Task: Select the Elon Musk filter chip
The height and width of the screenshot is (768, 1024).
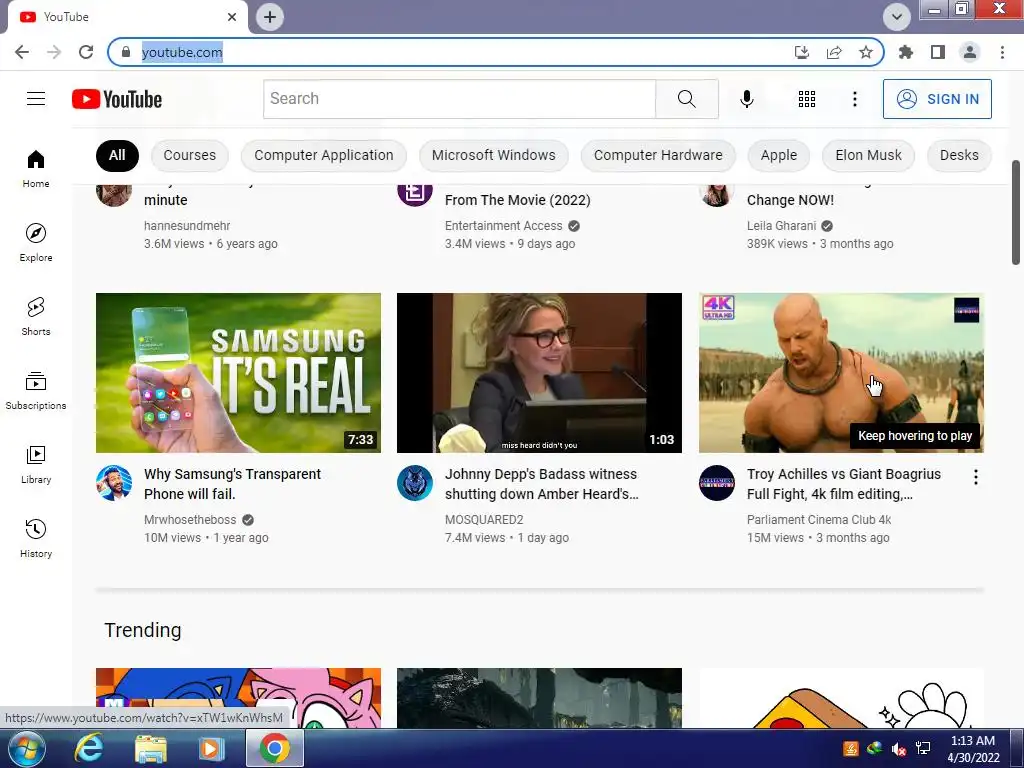Action: (869, 155)
